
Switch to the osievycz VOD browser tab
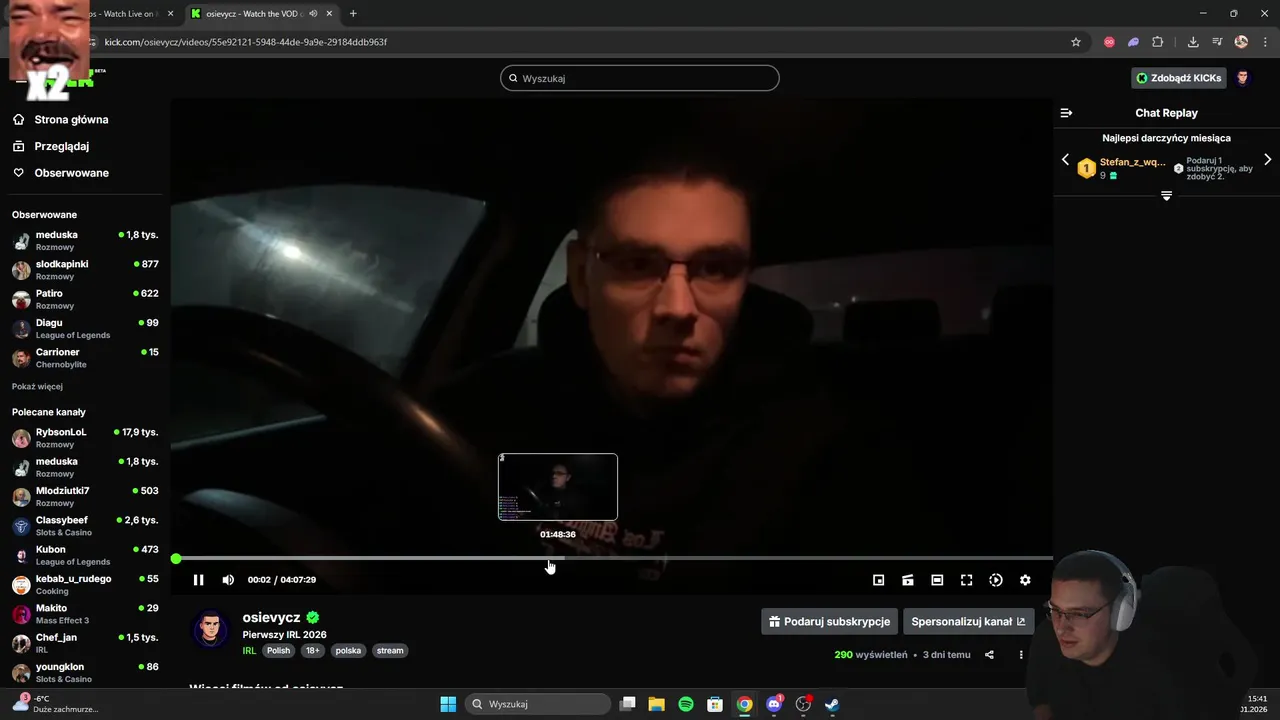pos(250,14)
